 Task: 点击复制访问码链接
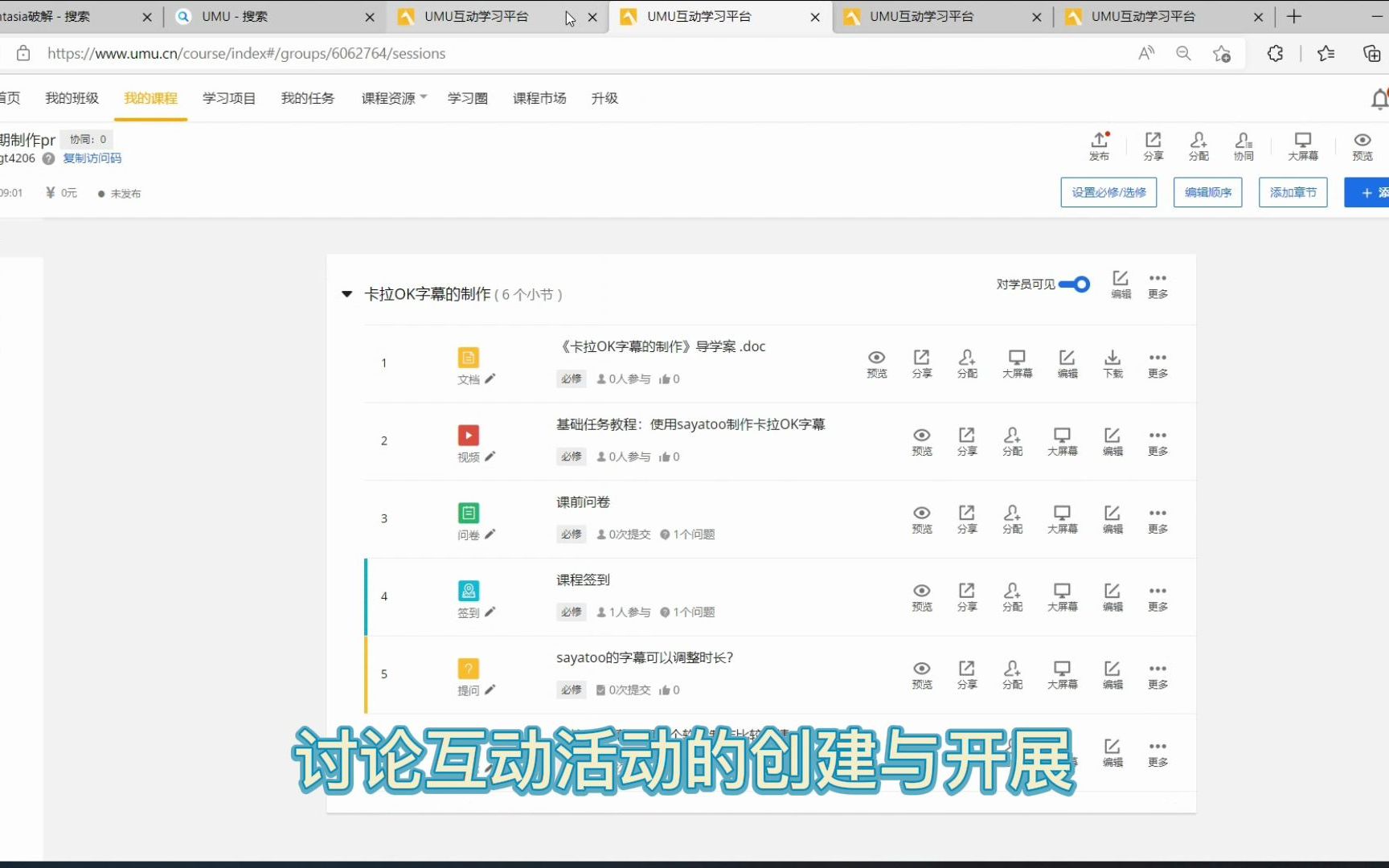pos(92,158)
